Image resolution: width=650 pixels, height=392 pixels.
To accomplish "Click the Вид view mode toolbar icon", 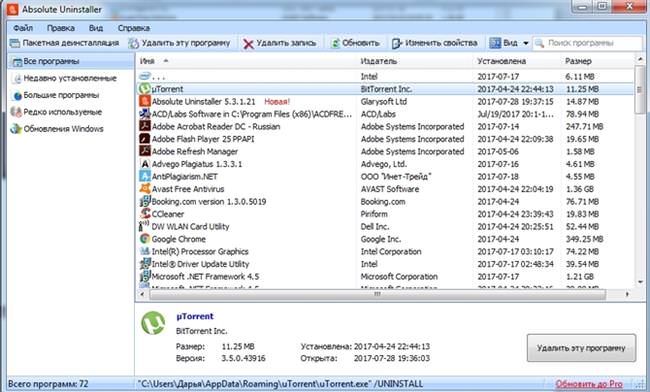I will [x=495, y=43].
